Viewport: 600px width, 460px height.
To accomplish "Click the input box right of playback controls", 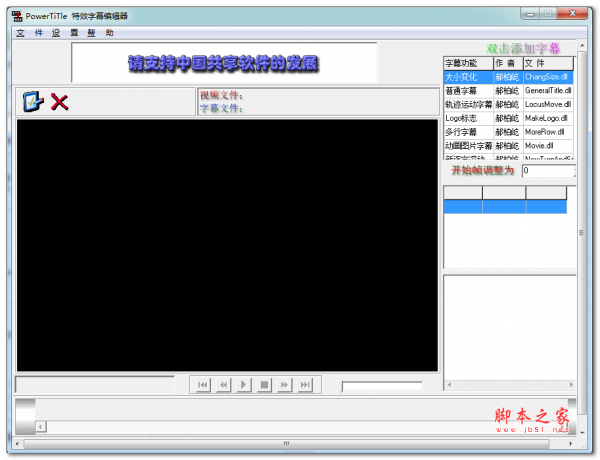I will click(382, 386).
